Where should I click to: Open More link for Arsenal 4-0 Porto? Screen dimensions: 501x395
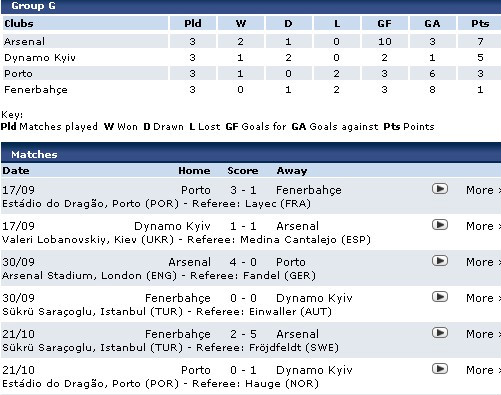tap(483, 262)
